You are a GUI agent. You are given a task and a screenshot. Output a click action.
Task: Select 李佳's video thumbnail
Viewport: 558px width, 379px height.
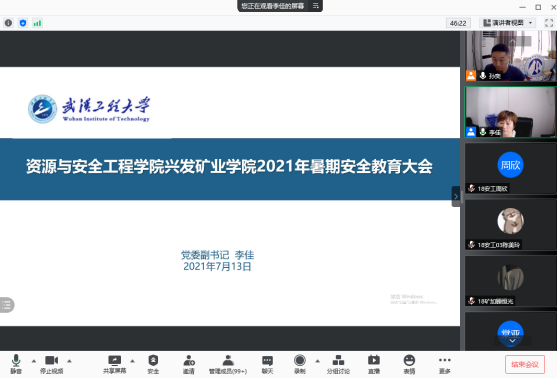[510, 112]
